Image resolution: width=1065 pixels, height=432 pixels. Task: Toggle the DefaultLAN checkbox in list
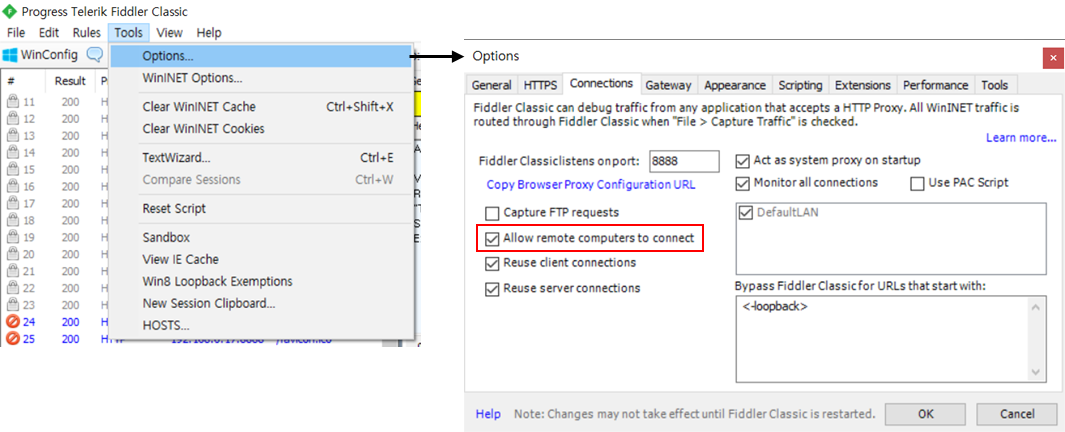746,213
